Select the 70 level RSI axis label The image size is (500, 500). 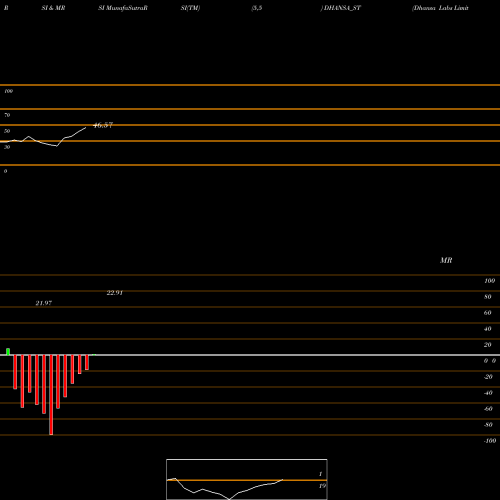coord(7,115)
